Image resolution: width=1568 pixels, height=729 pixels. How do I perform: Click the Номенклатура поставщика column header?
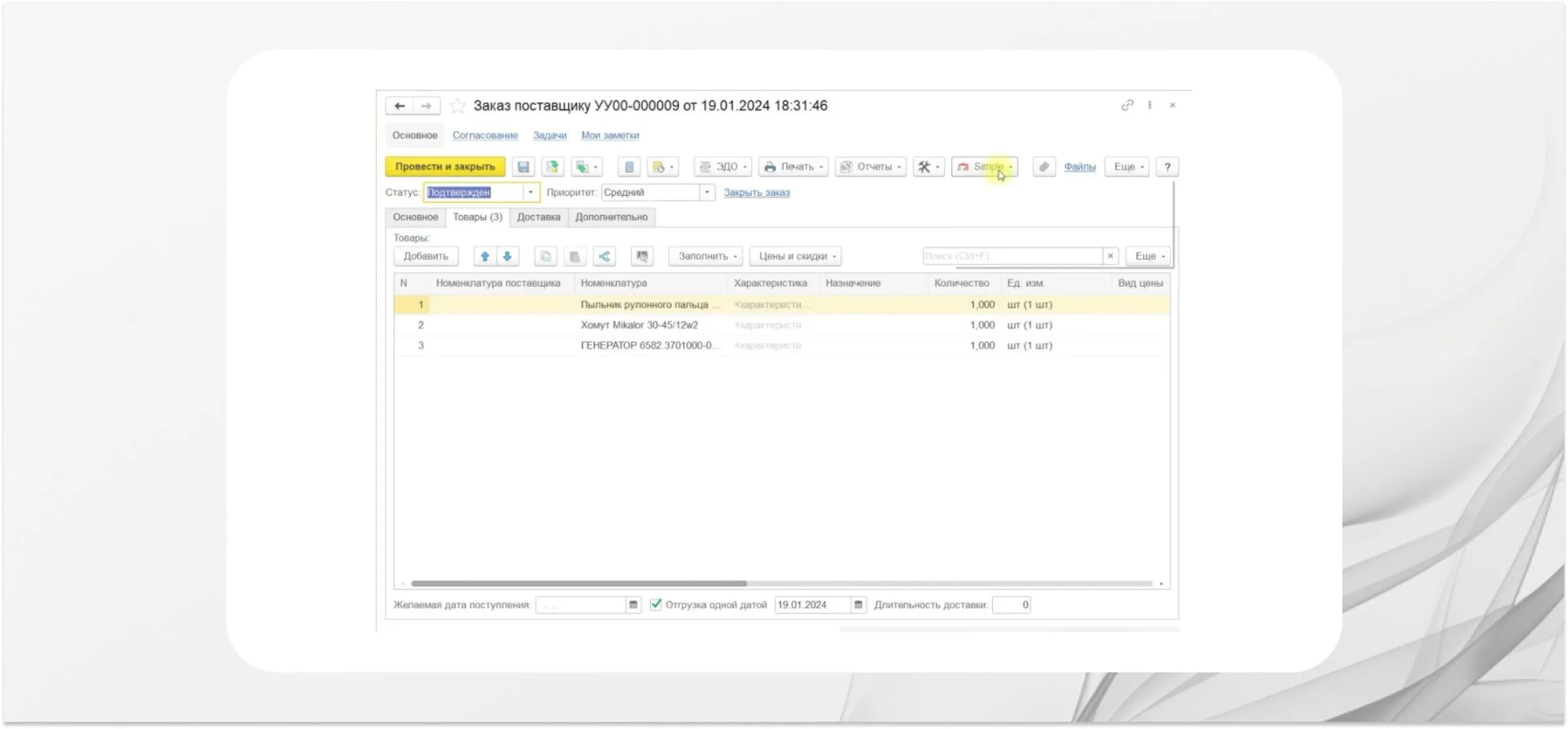[502, 283]
